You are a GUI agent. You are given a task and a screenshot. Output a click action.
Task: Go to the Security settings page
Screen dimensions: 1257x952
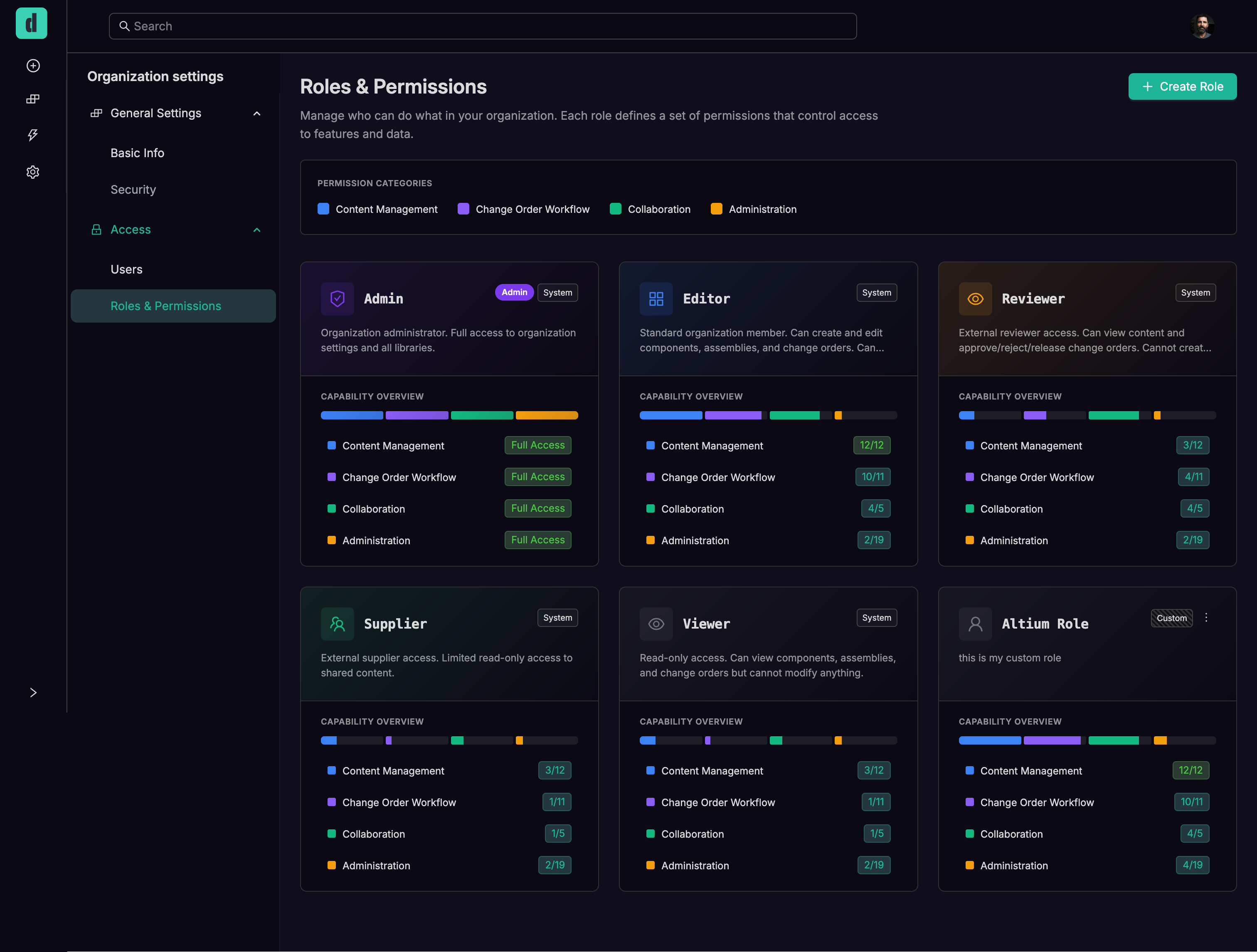tap(133, 190)
